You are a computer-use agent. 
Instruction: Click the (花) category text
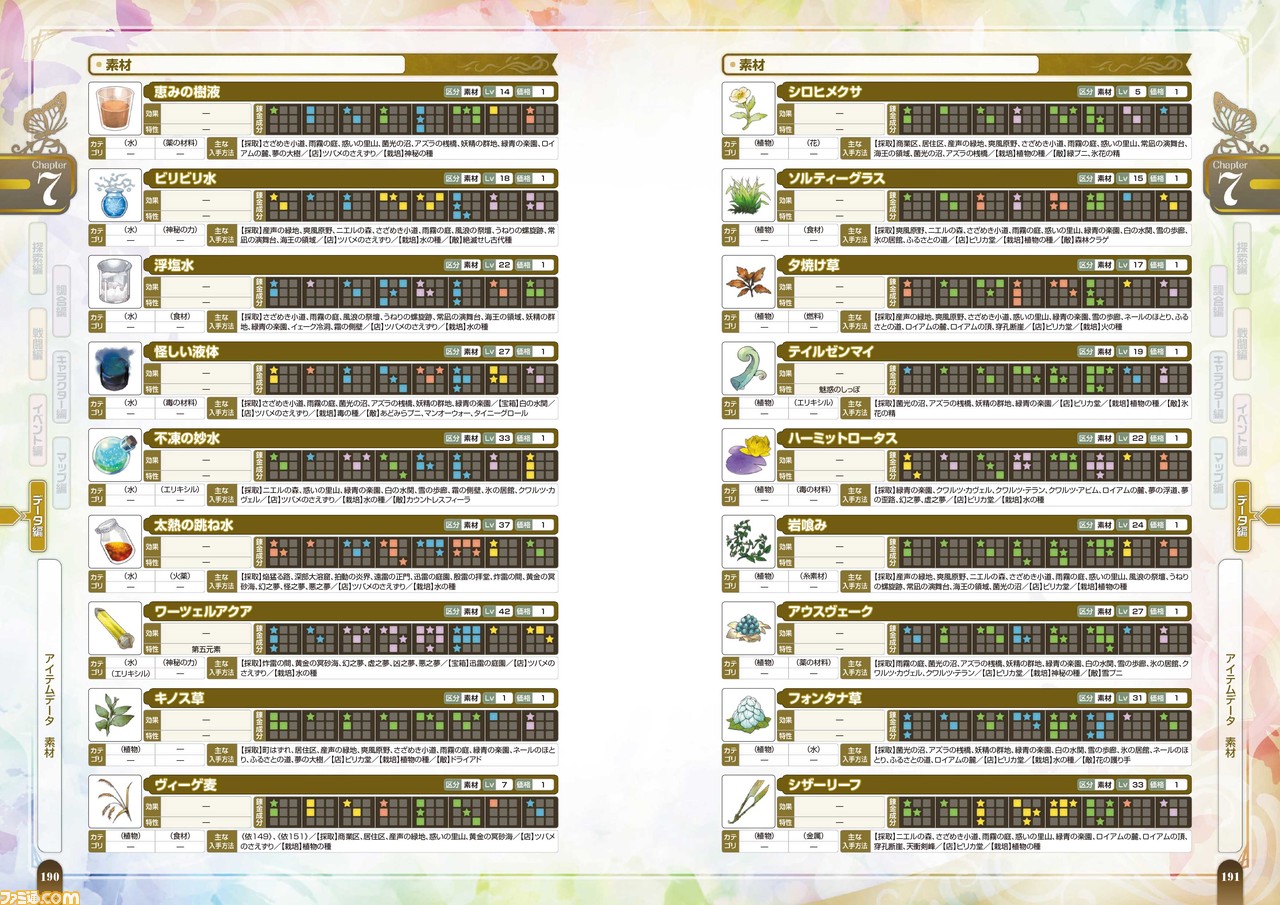[x=812, y=143]
